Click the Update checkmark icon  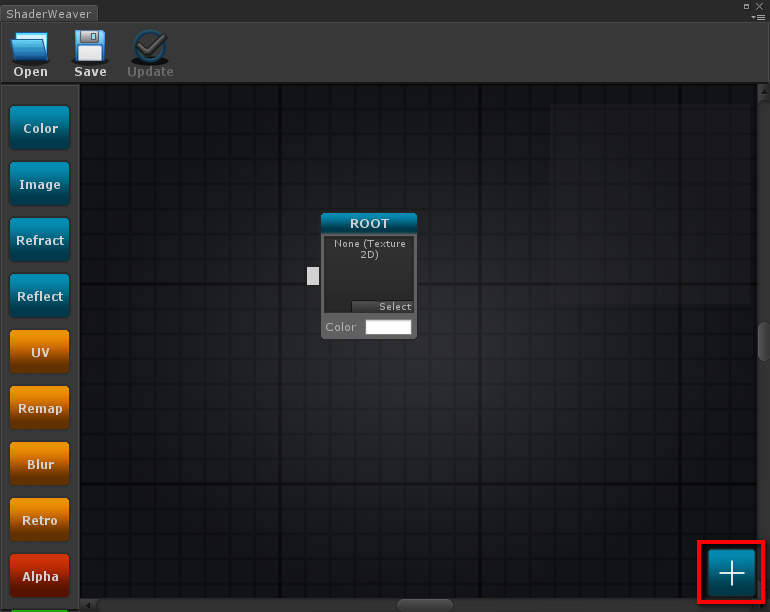[x=150, y=53]
